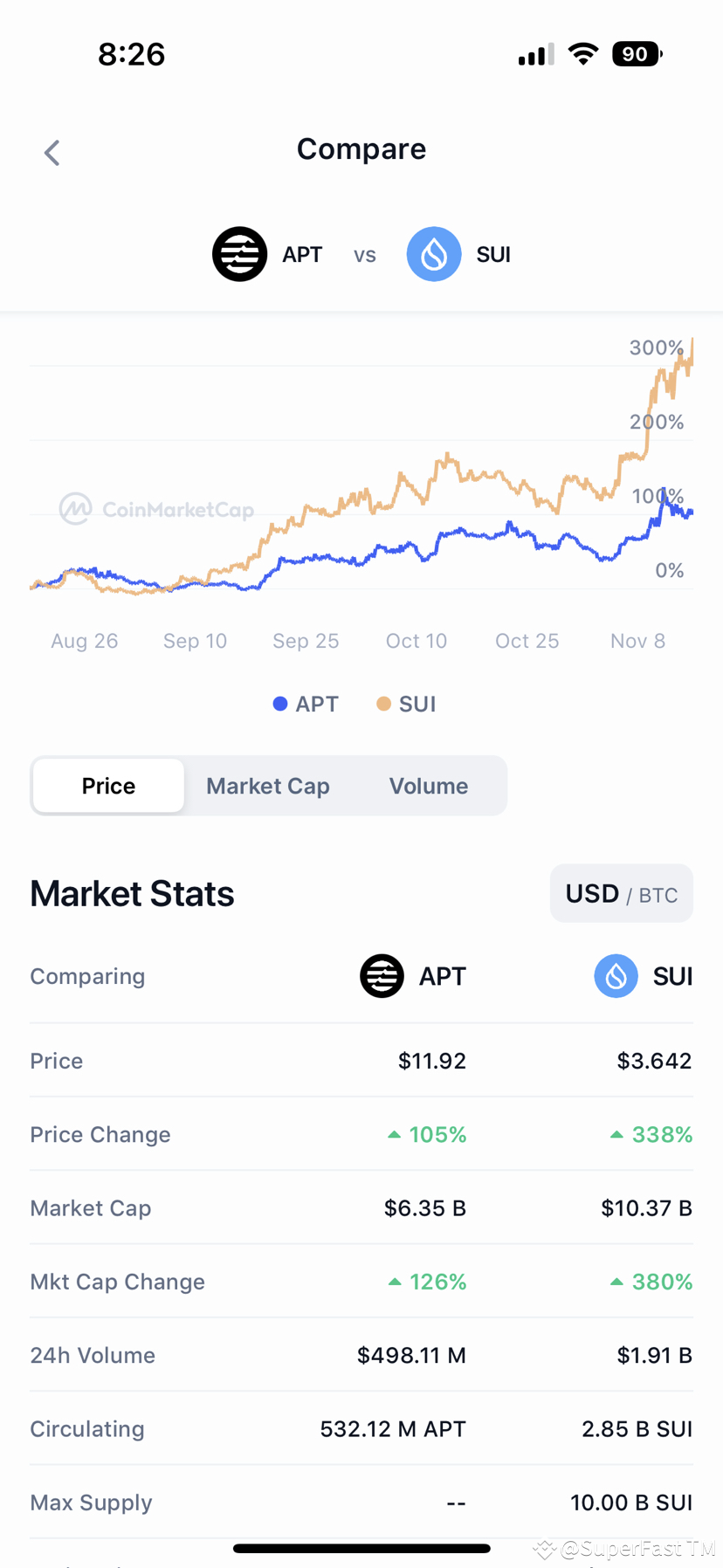Tap SUI price change 338%

point(651,1134)
